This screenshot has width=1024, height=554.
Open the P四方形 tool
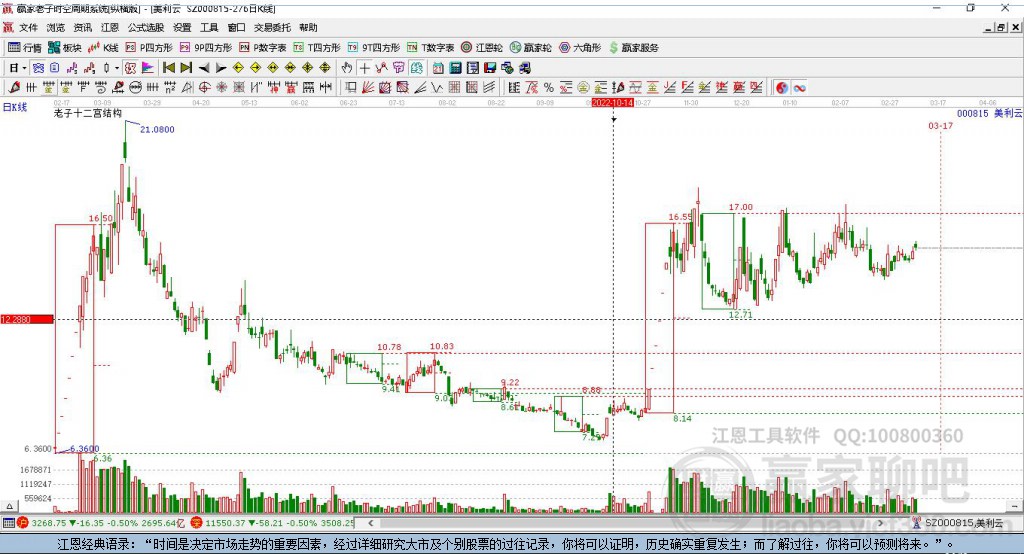click(x=149, y=48)
